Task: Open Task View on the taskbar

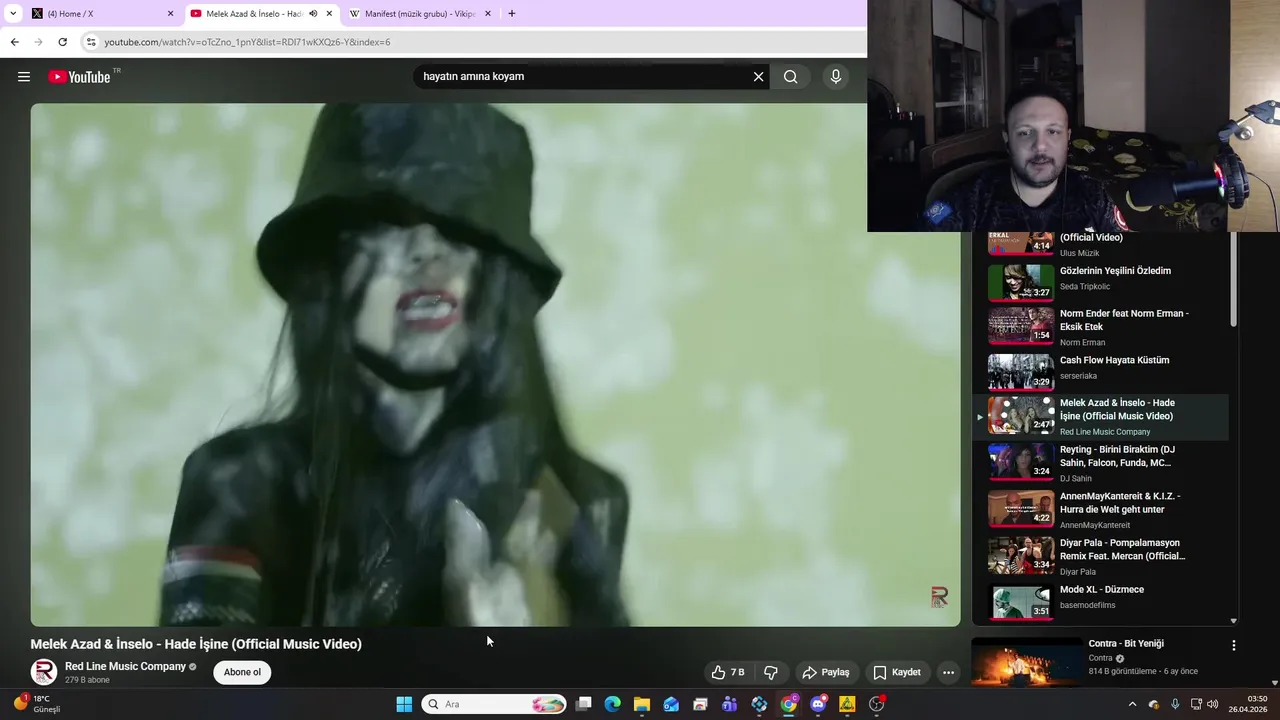Action: [584, 704]
